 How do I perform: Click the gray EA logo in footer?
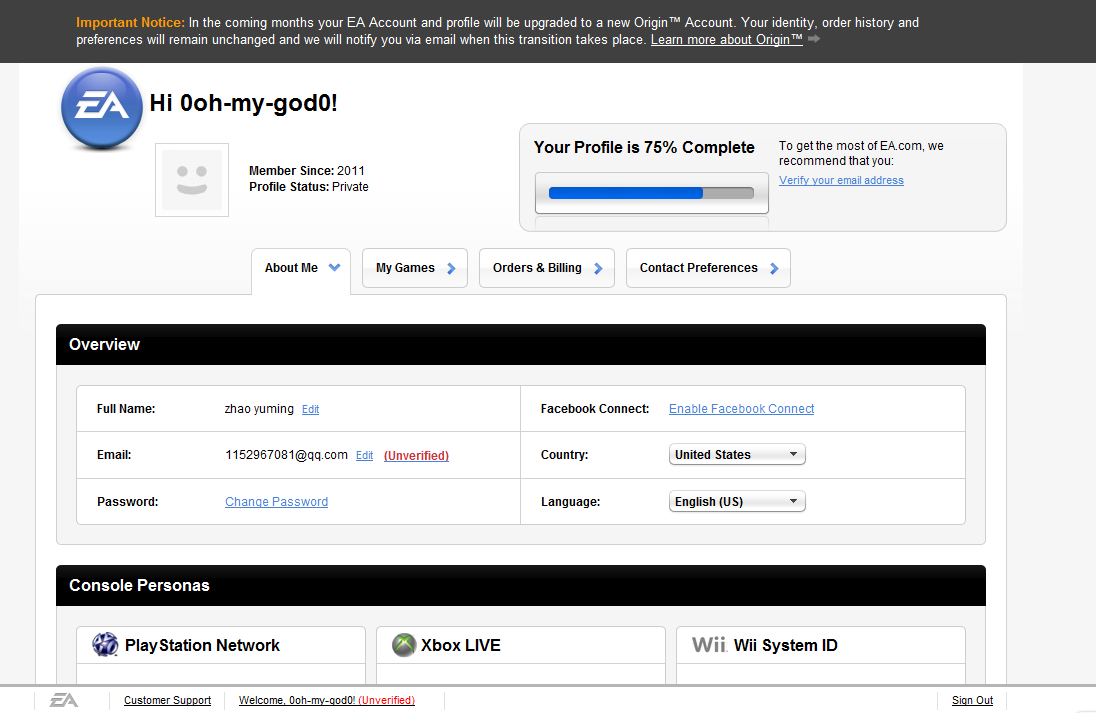[64, 700]
